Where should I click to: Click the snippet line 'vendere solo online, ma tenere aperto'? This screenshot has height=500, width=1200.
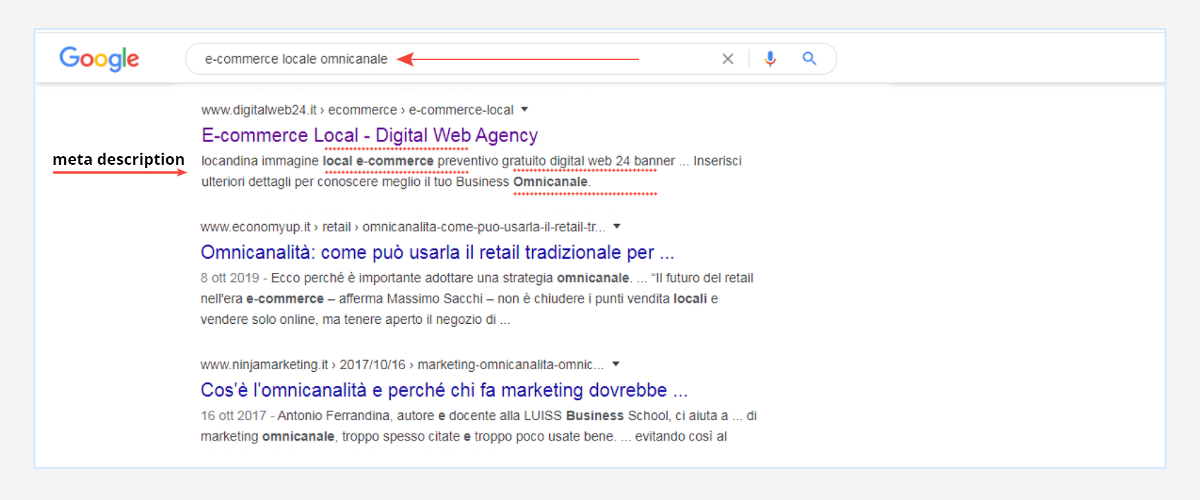356,321
